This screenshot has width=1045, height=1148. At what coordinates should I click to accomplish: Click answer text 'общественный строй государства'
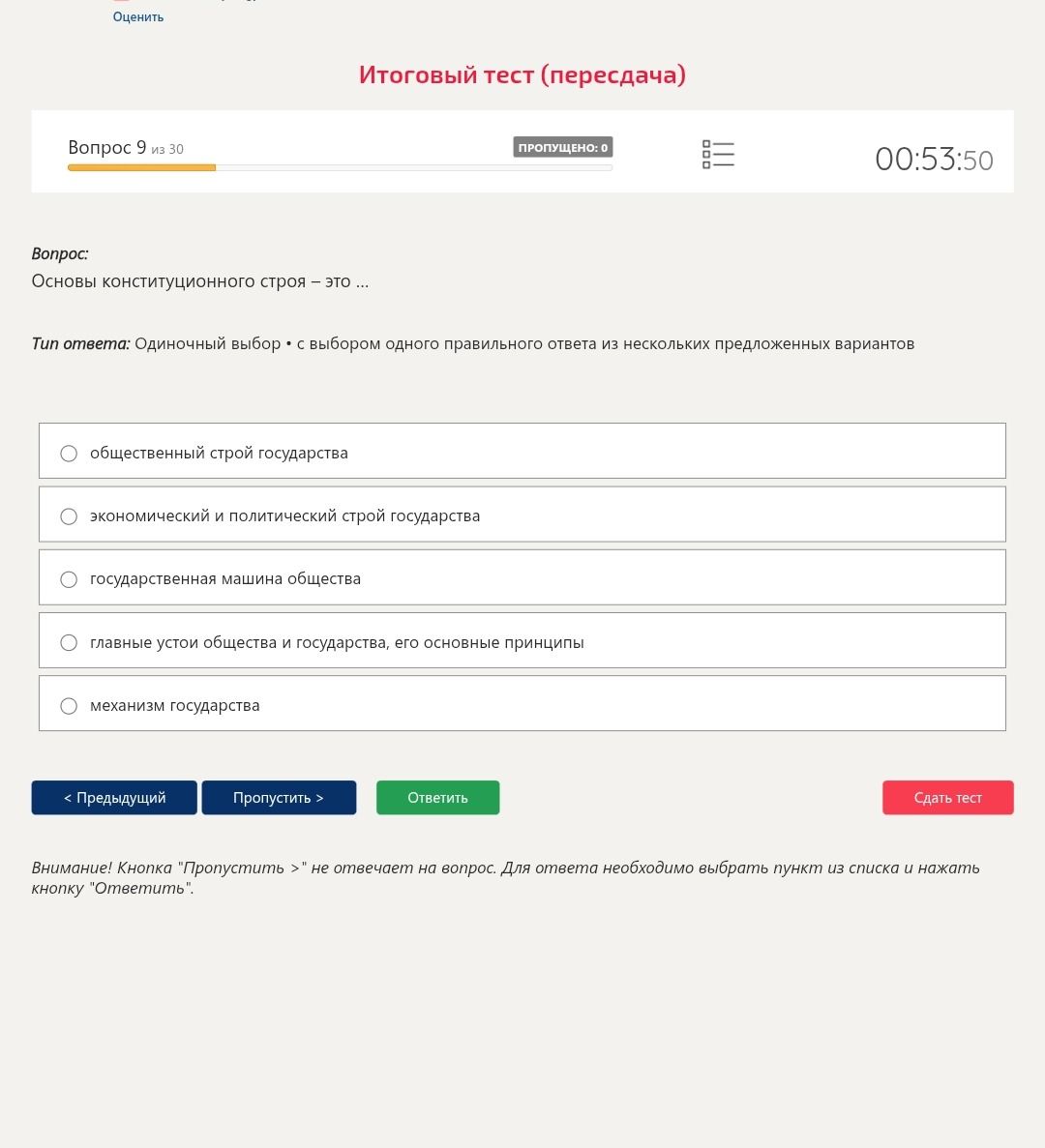pyautogui.click(x=219, y=453)
